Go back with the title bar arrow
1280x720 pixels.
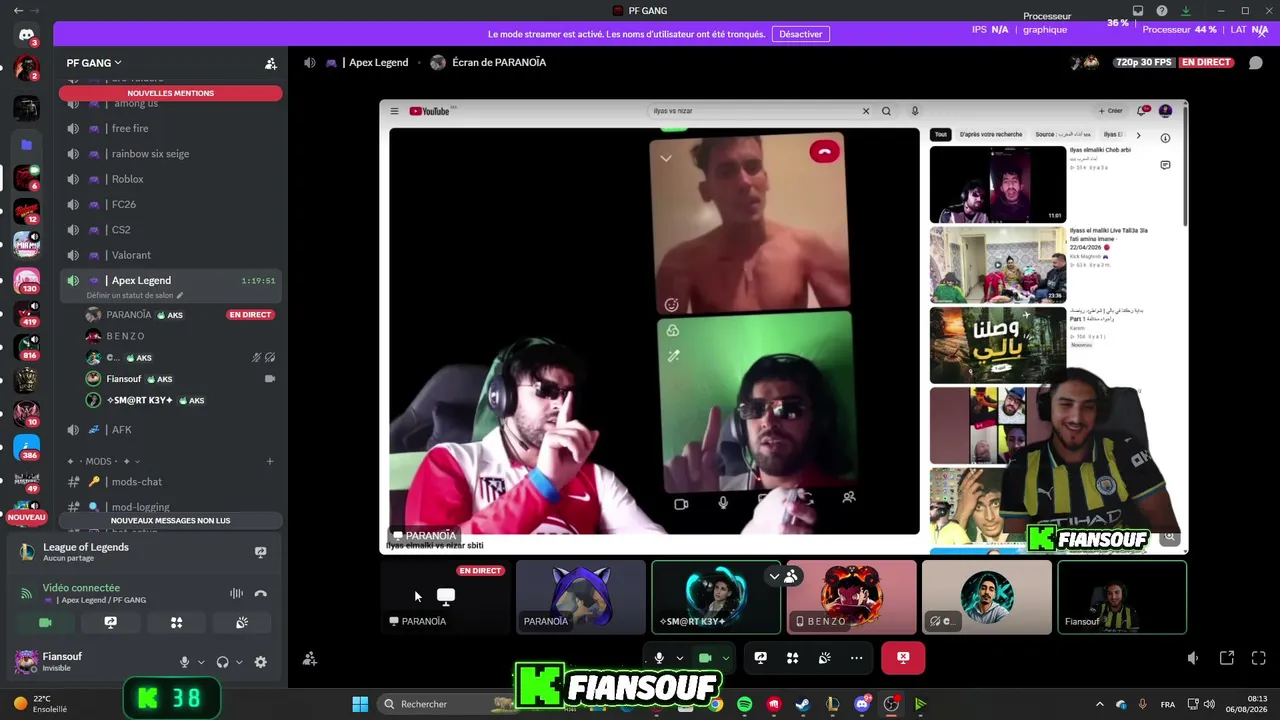[18, 11]
